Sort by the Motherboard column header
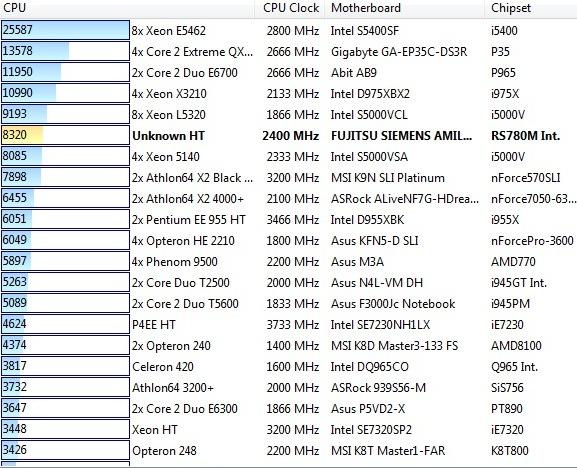 tap(405, 8)
